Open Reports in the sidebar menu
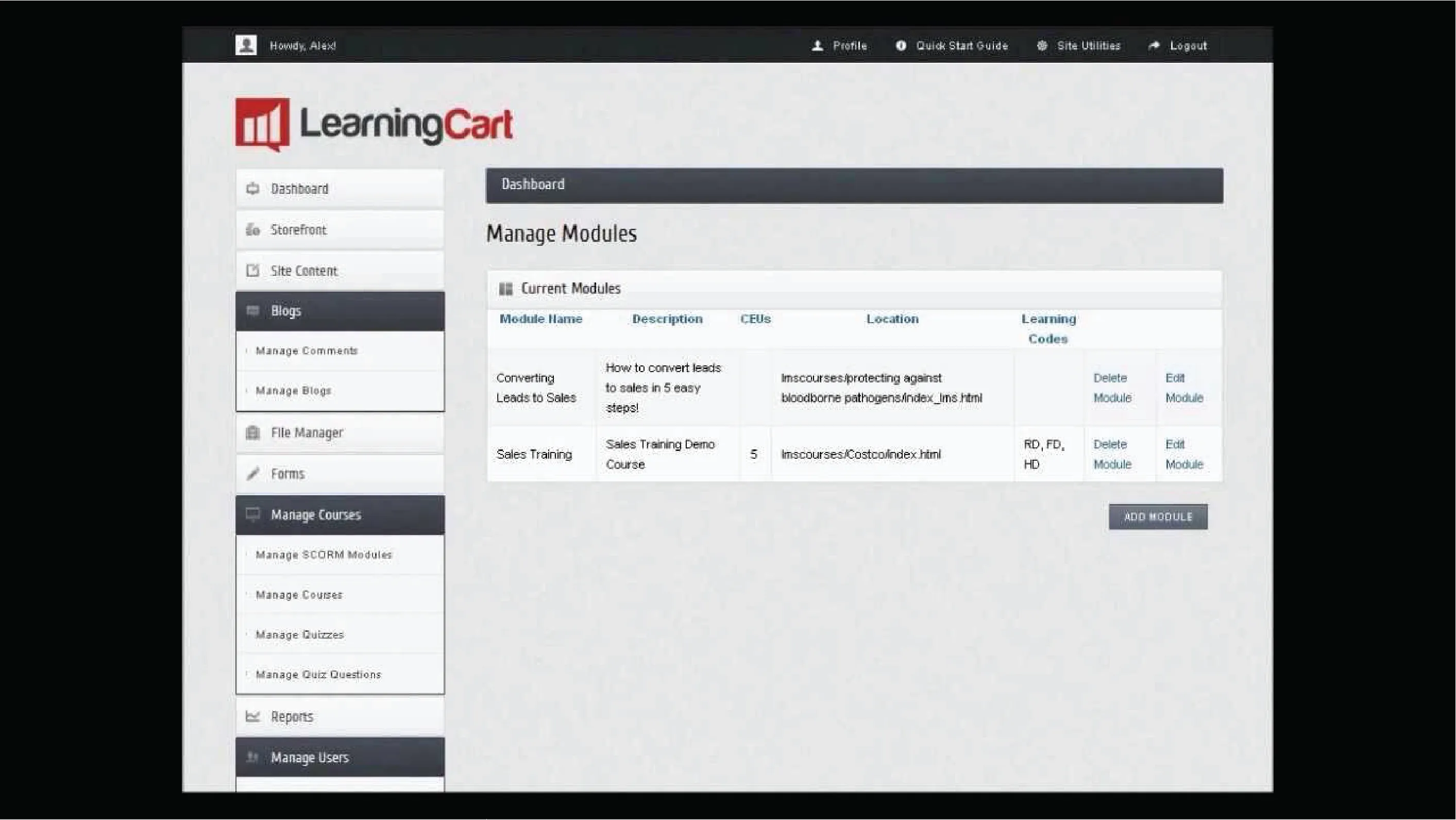1456x820 pixels. coord(340,716)
